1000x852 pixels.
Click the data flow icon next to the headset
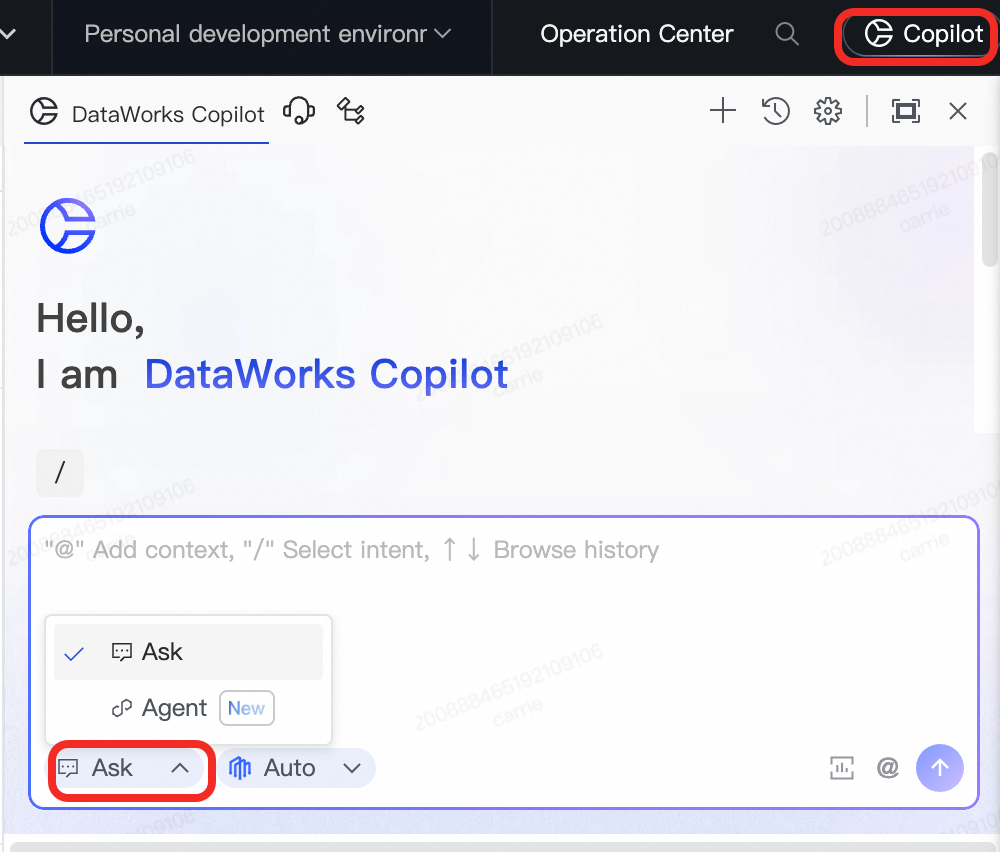click(351, 112)
